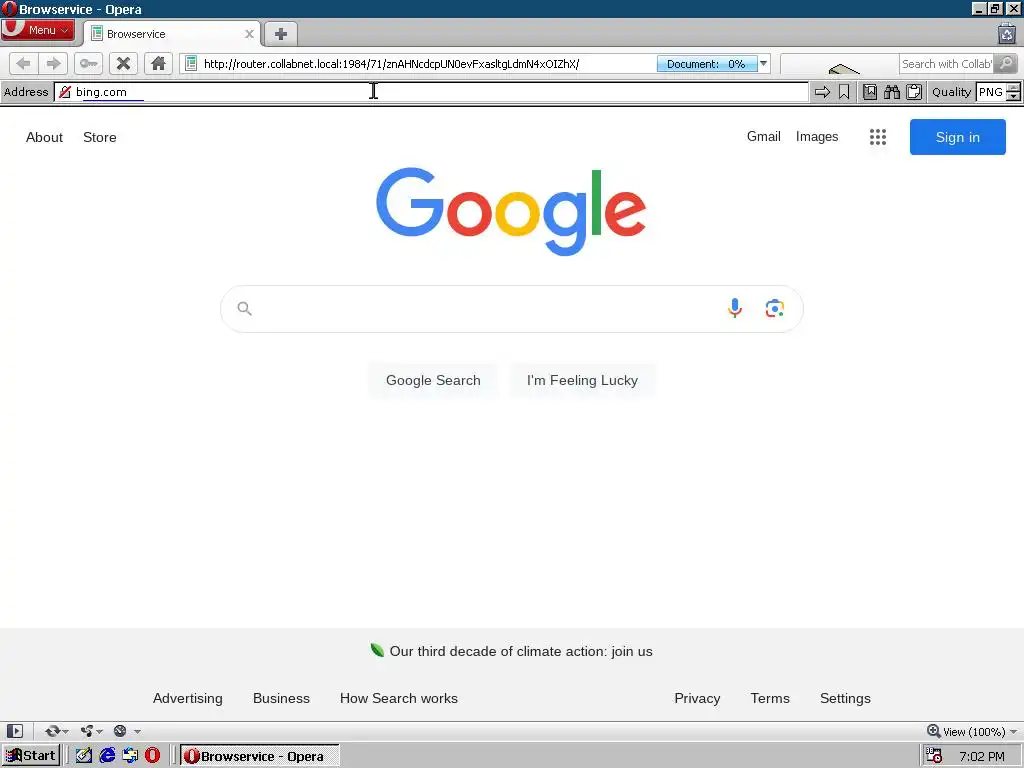Close the Browservice tab
The image size is (1024, 768).
(249, 34)
